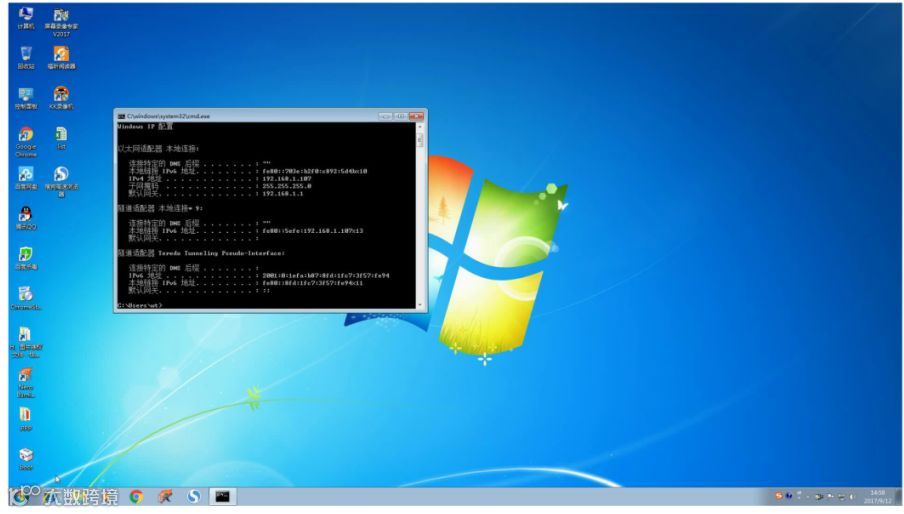Click the fe80::5efe:192.168.1.107 address
The image size is (904, 514).
tap(312, 231)
